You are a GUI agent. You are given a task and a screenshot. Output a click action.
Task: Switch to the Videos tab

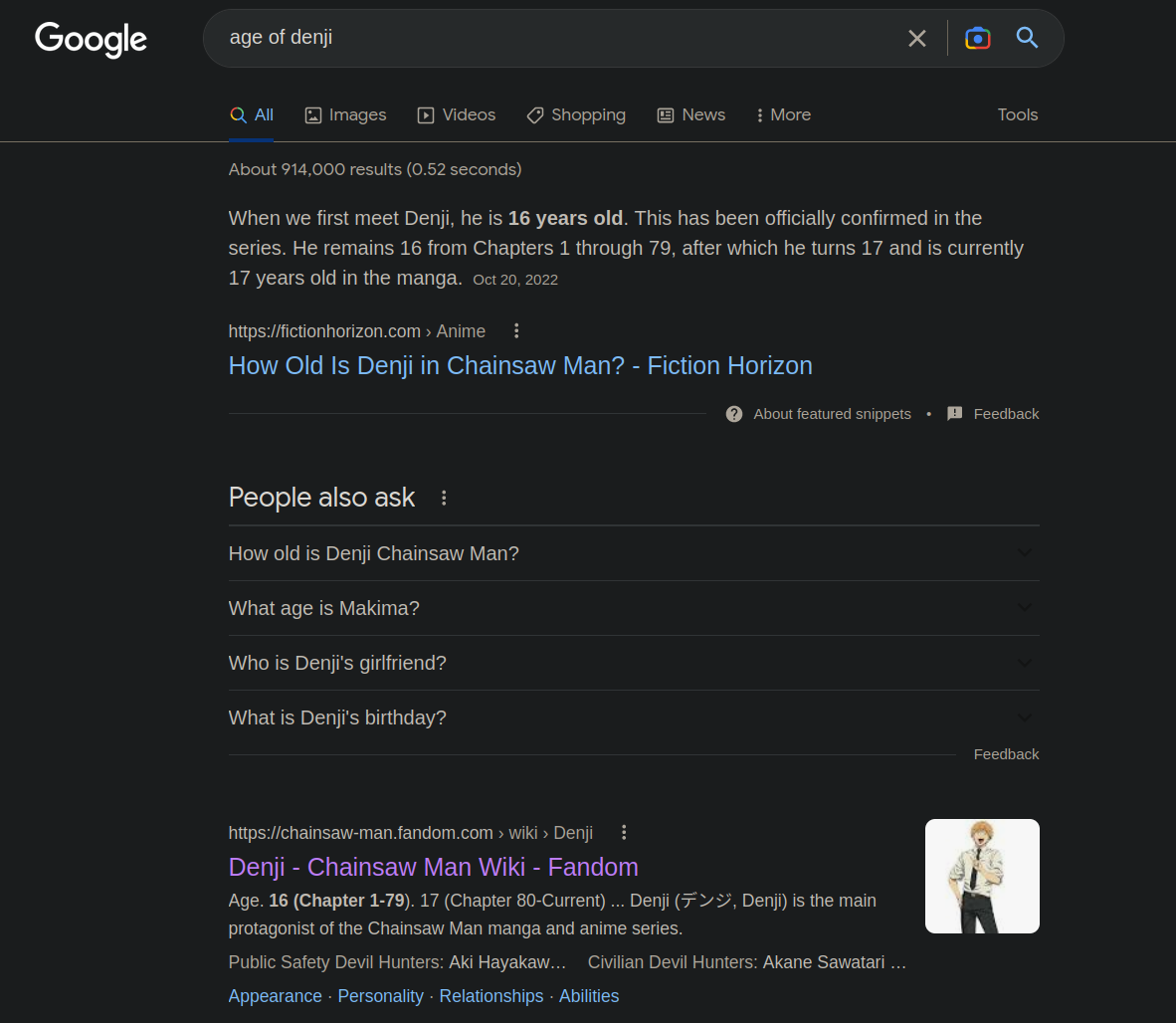click(457, 115)
